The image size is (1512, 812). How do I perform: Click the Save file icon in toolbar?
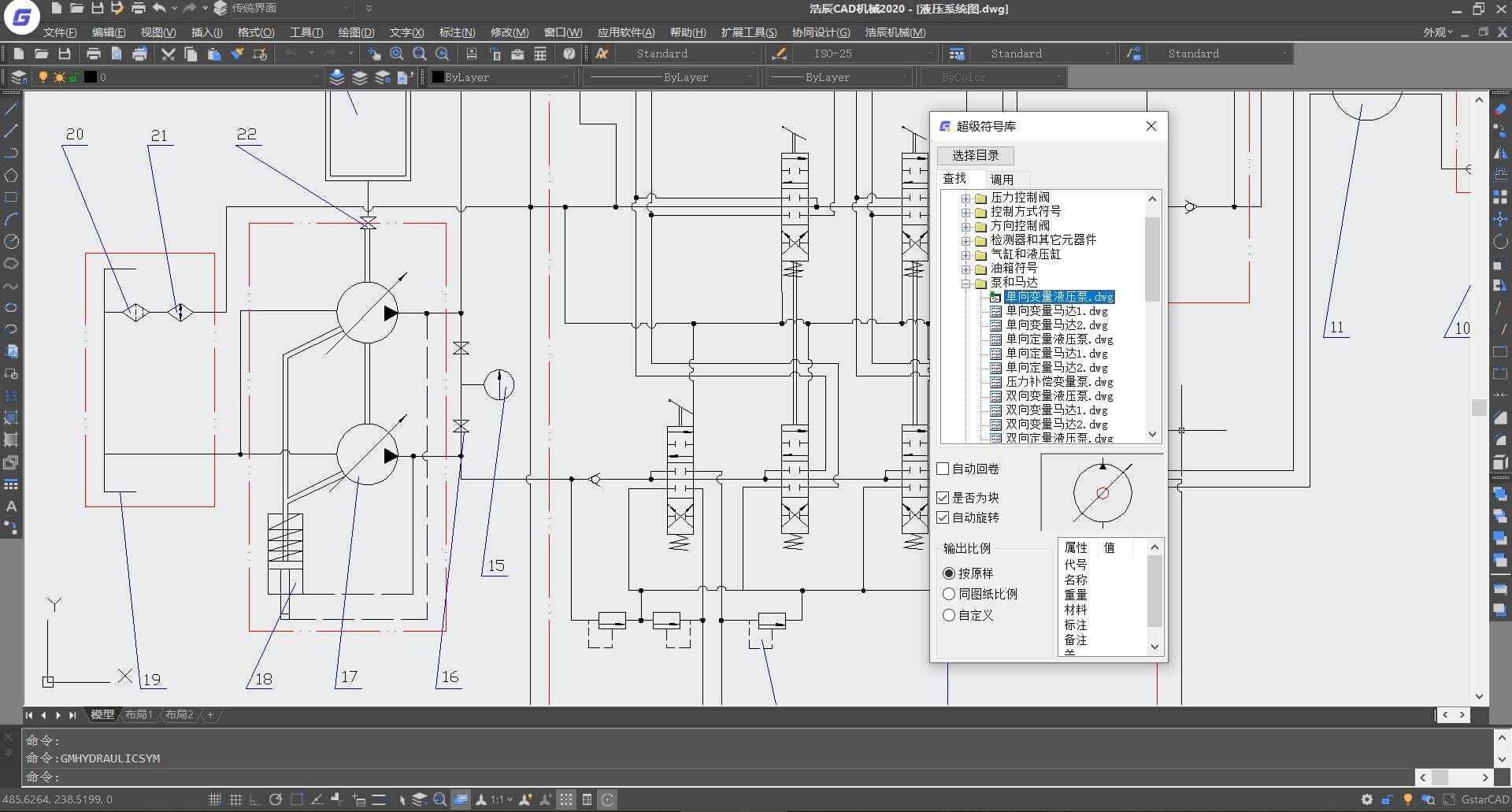pos(65,54)
